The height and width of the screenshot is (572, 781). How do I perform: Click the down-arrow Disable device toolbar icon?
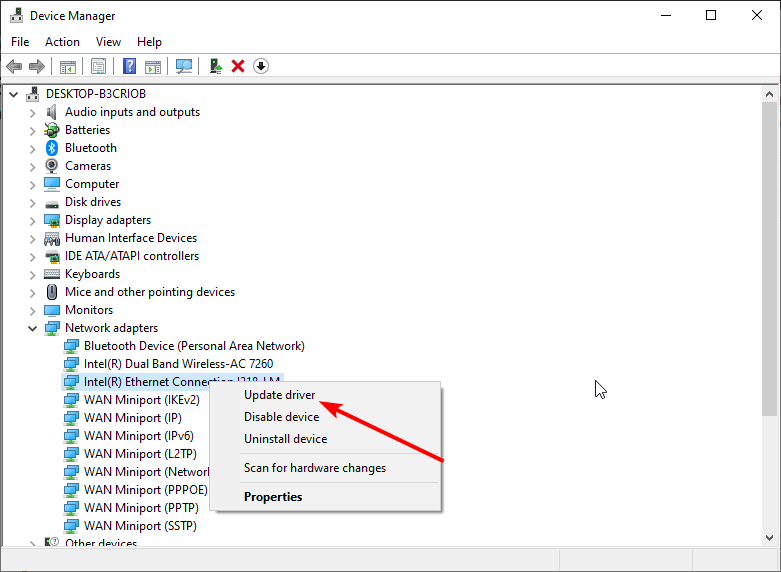pyautogui.click(x=260, y=66)
